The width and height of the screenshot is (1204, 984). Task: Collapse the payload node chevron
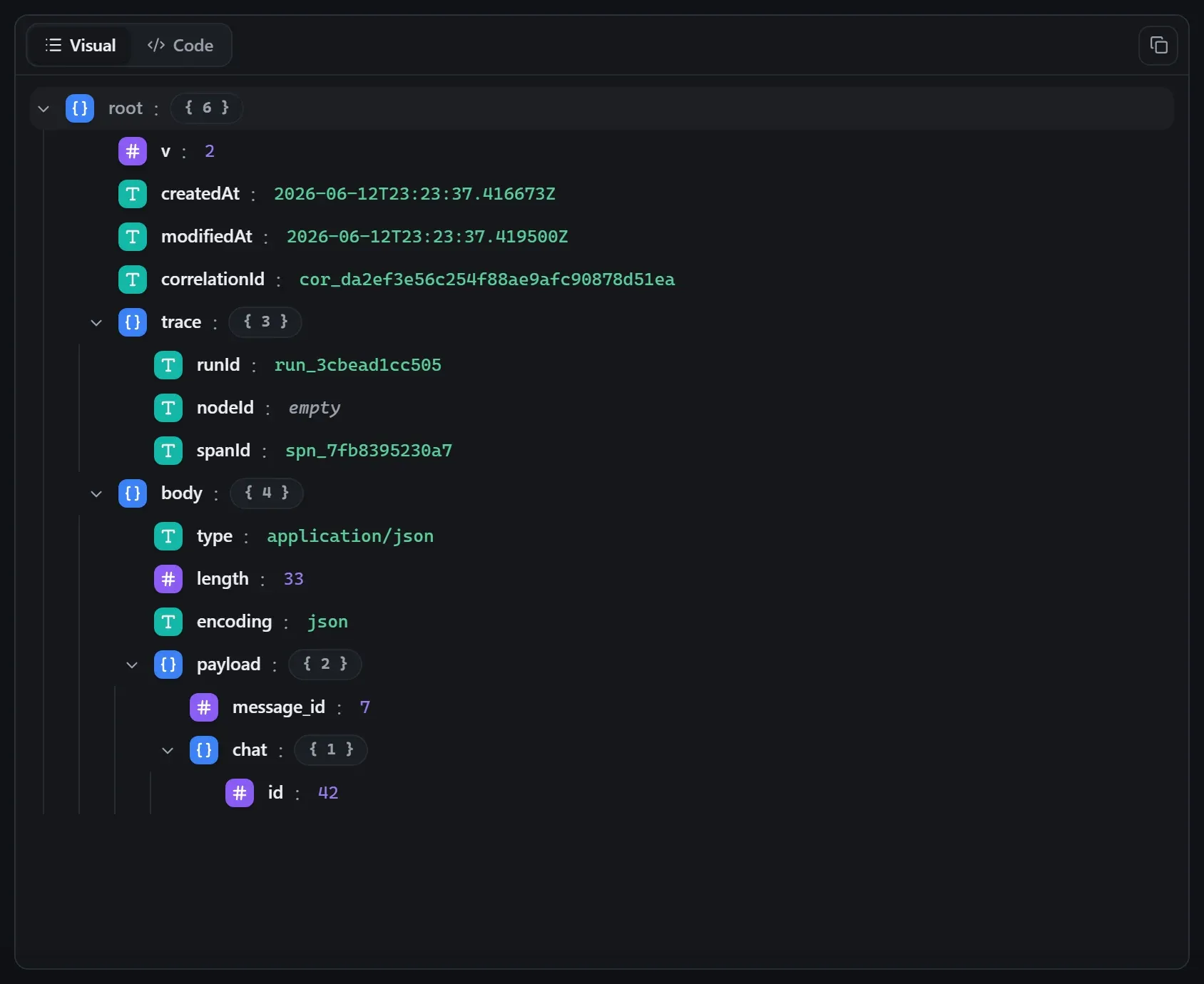tap(132, 665)
